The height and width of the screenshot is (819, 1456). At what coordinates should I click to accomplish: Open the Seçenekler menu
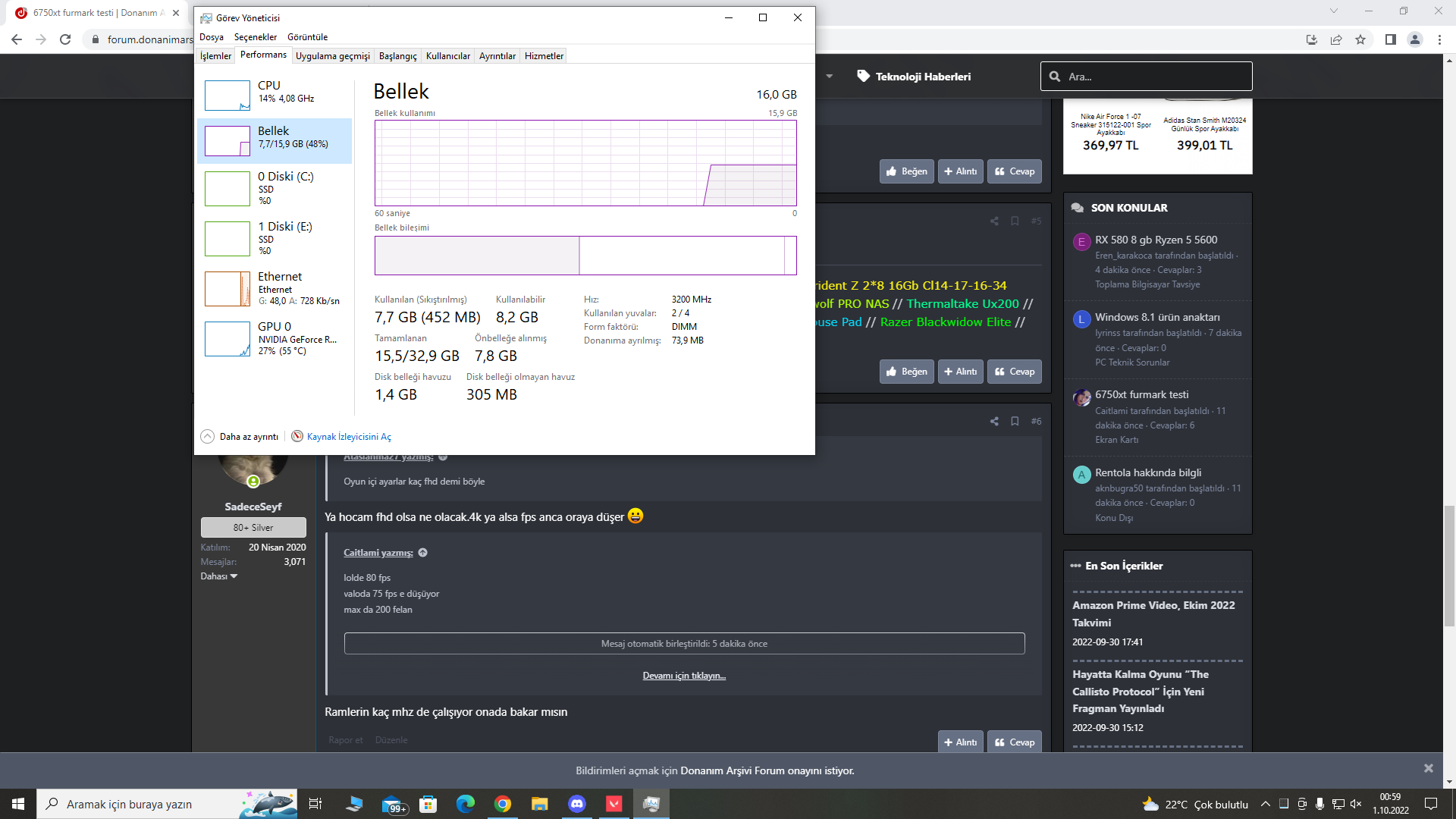coord(256,37)
